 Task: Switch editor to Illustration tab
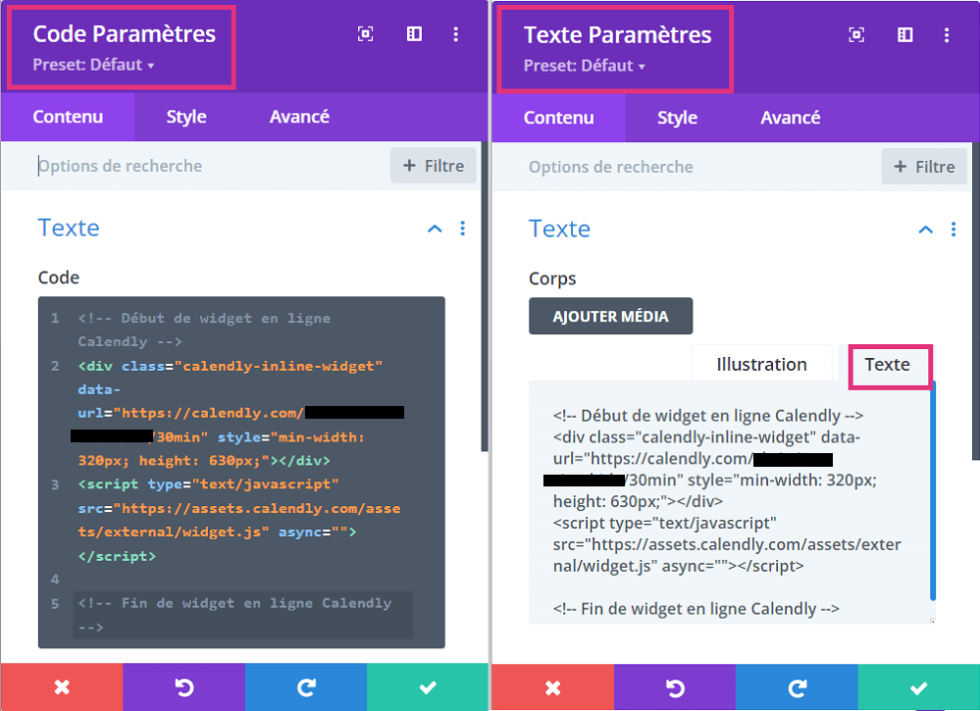coord(761,364)
